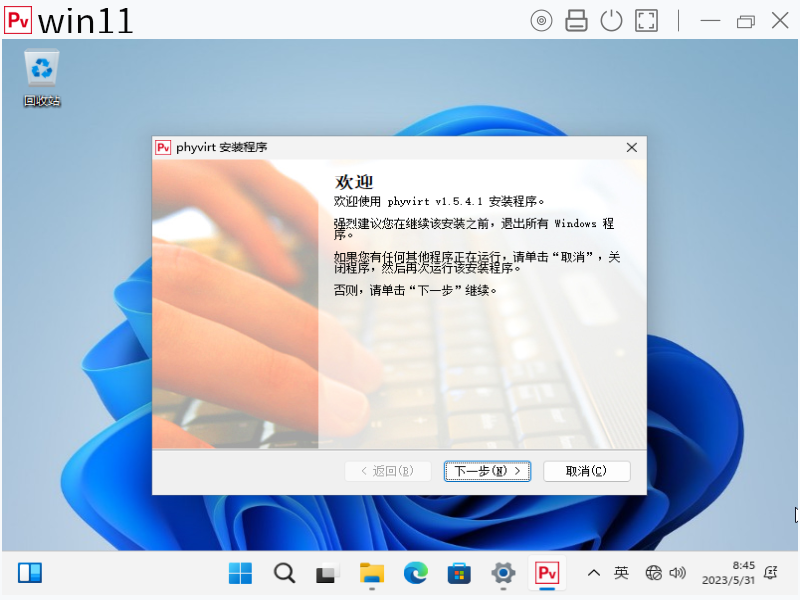Open the notification center icon
The width and height of the screenshot is (800, 600).
tap(770, 572)
